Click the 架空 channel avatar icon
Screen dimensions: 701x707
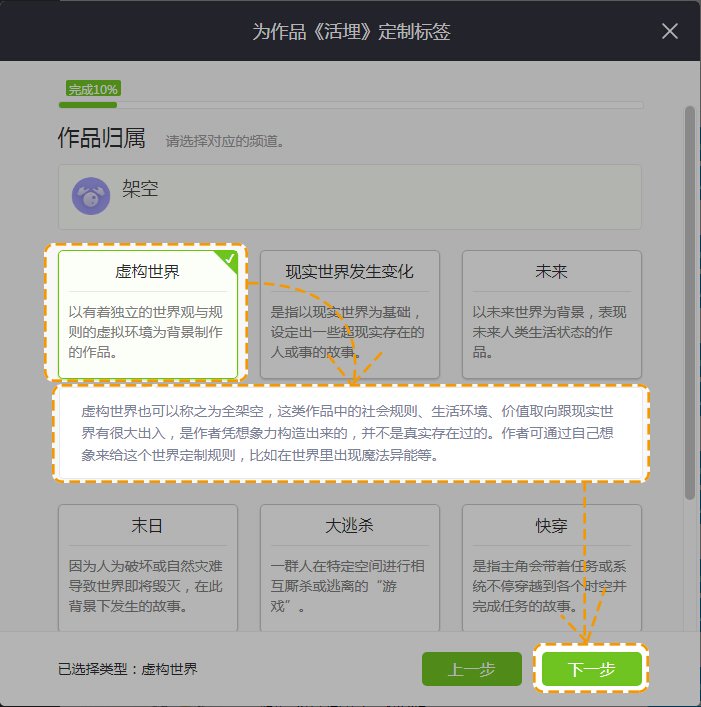(x=91, y=196)
